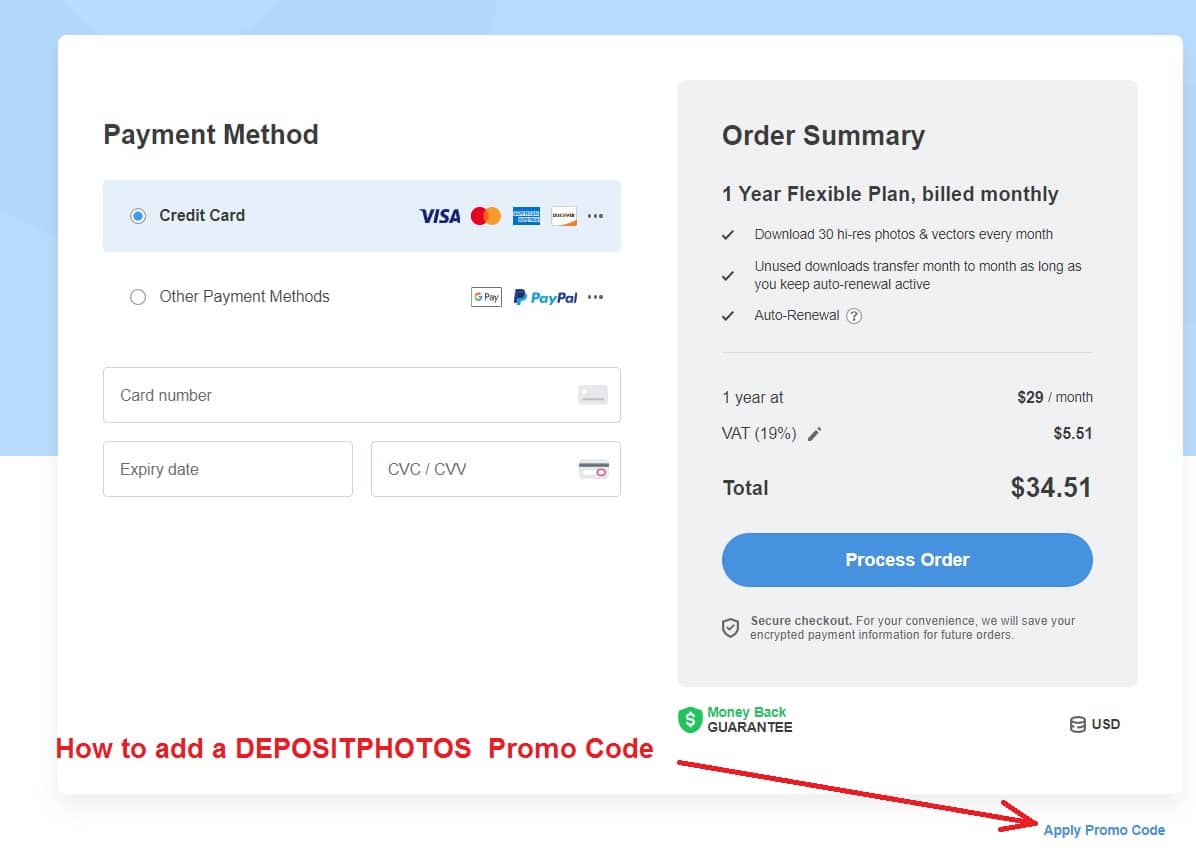This screenshot has width=1196, height=852.
Task: Open the Auto-Renewal help tooltip
Action: tap(855, 315)
